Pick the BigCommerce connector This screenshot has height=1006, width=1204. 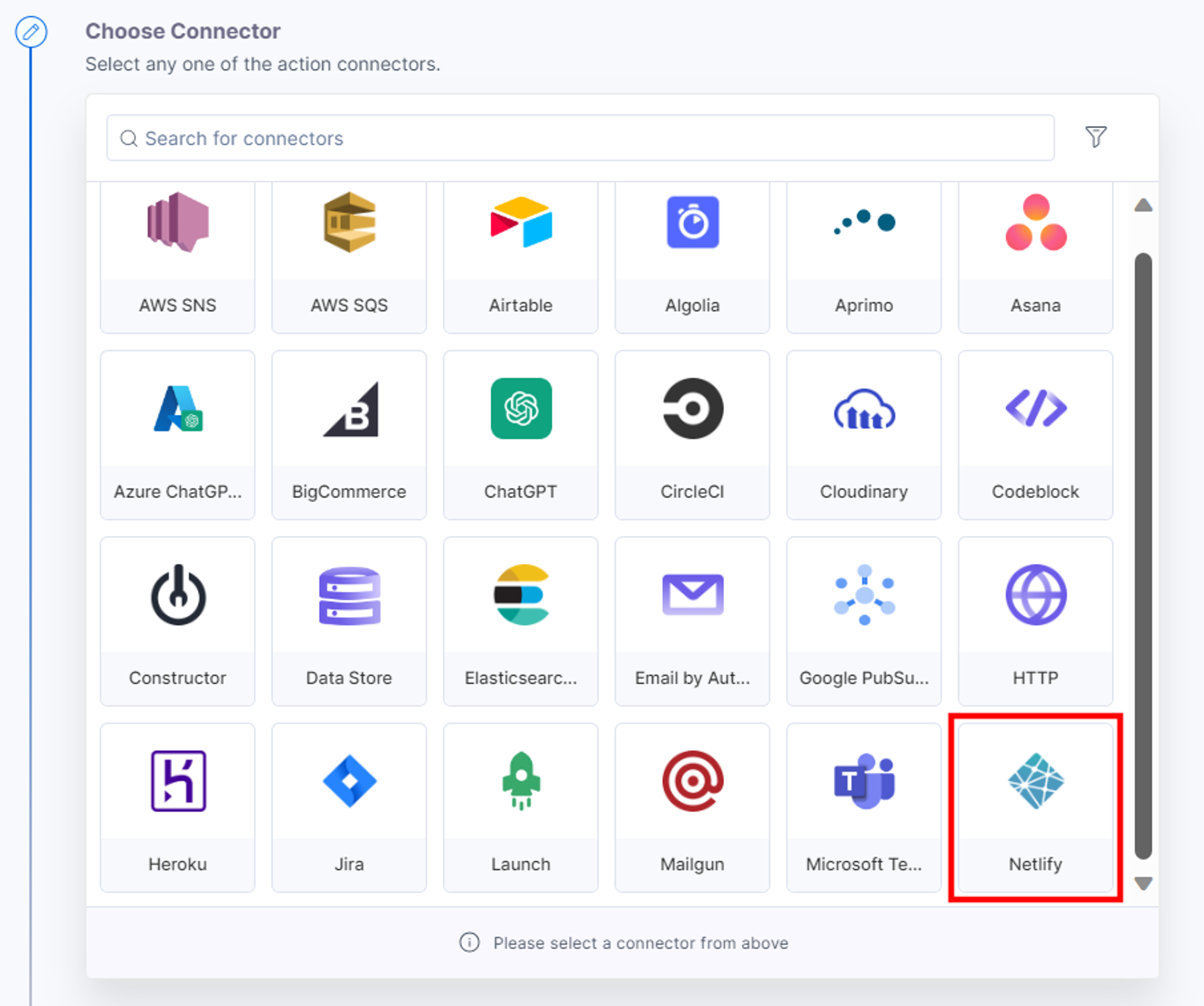coord(349,435)
